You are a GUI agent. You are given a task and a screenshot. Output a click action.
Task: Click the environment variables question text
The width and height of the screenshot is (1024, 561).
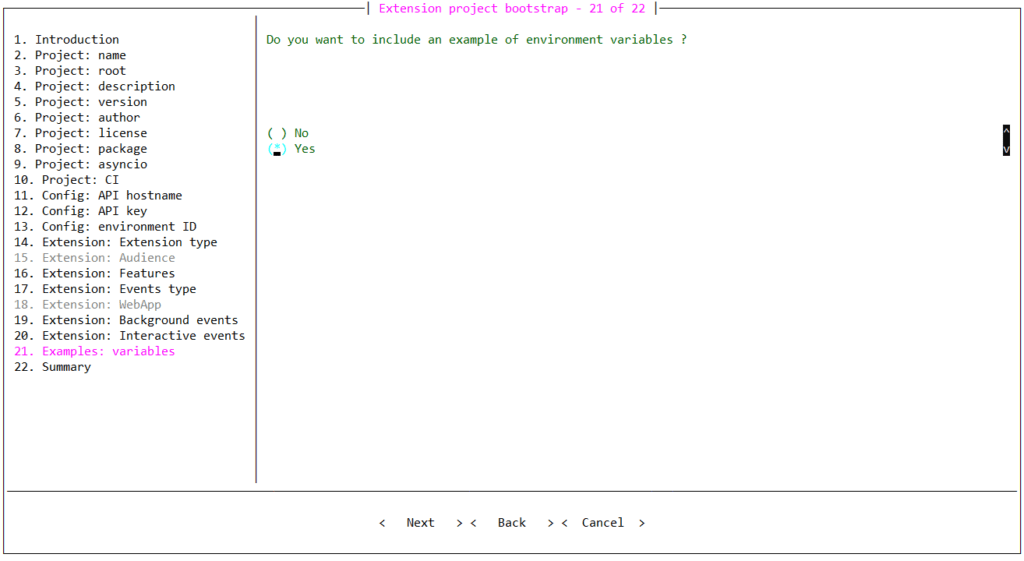pos(476,40)
